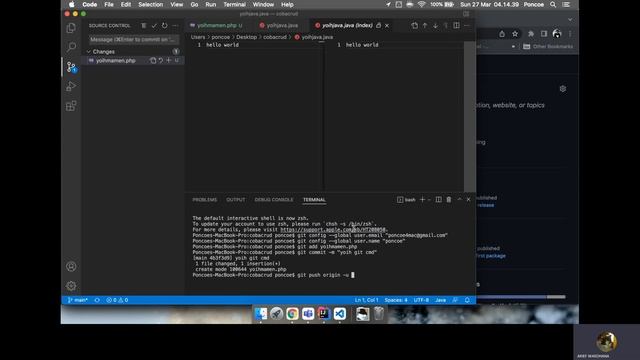Open Run and Debug view
Screen dimensions: 640x360
click(x=71, y=86)
